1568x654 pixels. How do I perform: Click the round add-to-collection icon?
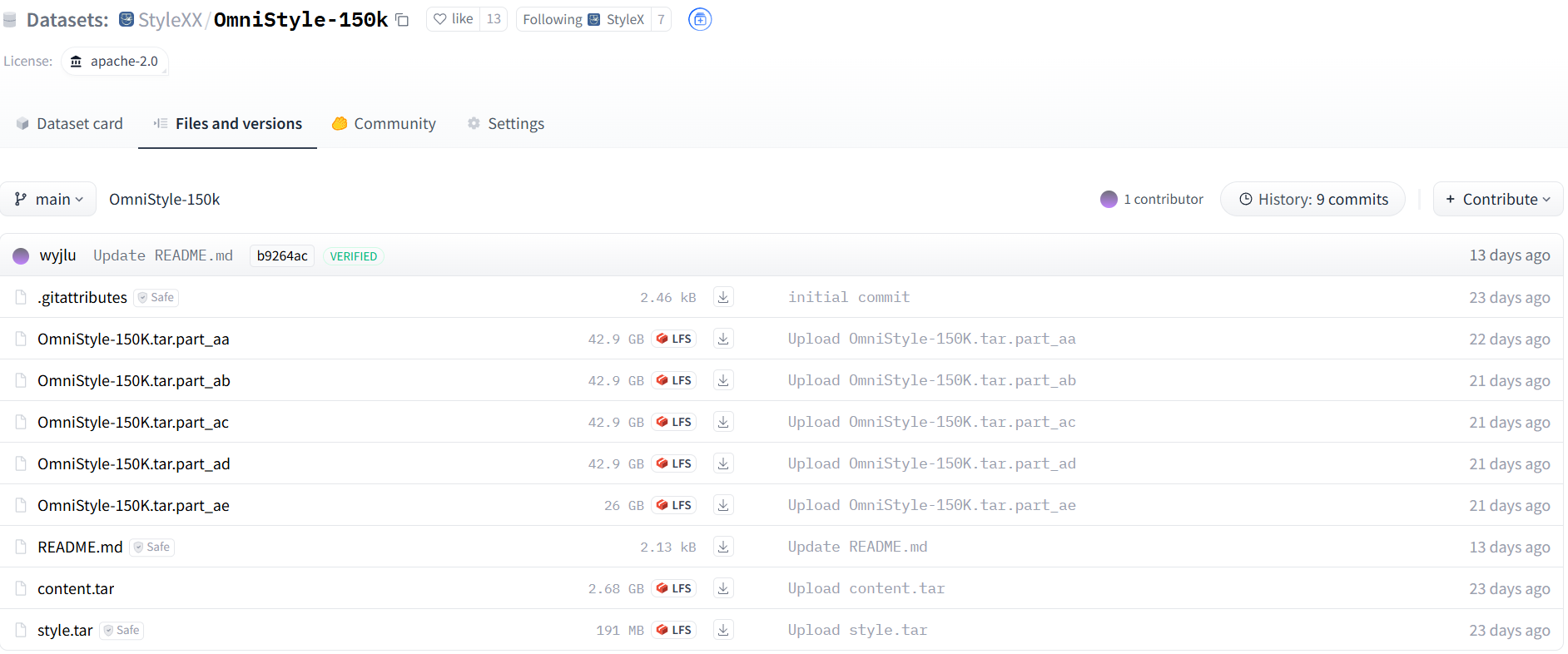point(700,19)
